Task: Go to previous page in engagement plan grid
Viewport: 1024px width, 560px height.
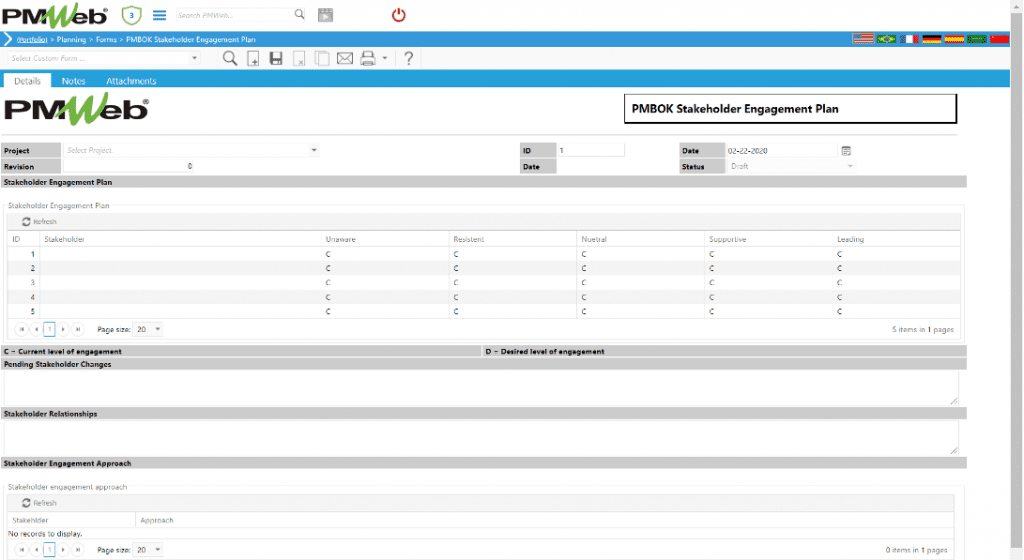Action: [36, 330]
